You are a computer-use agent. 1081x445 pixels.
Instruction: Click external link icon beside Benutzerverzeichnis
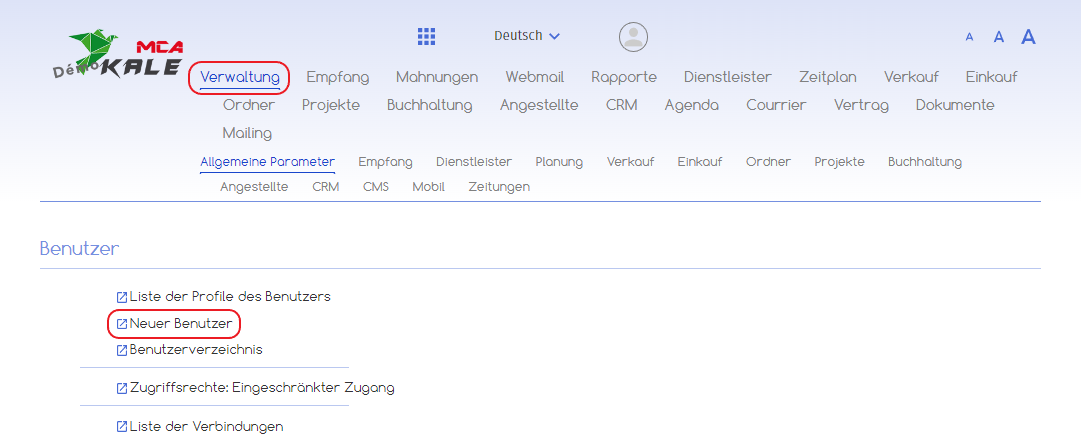[122, 350]
